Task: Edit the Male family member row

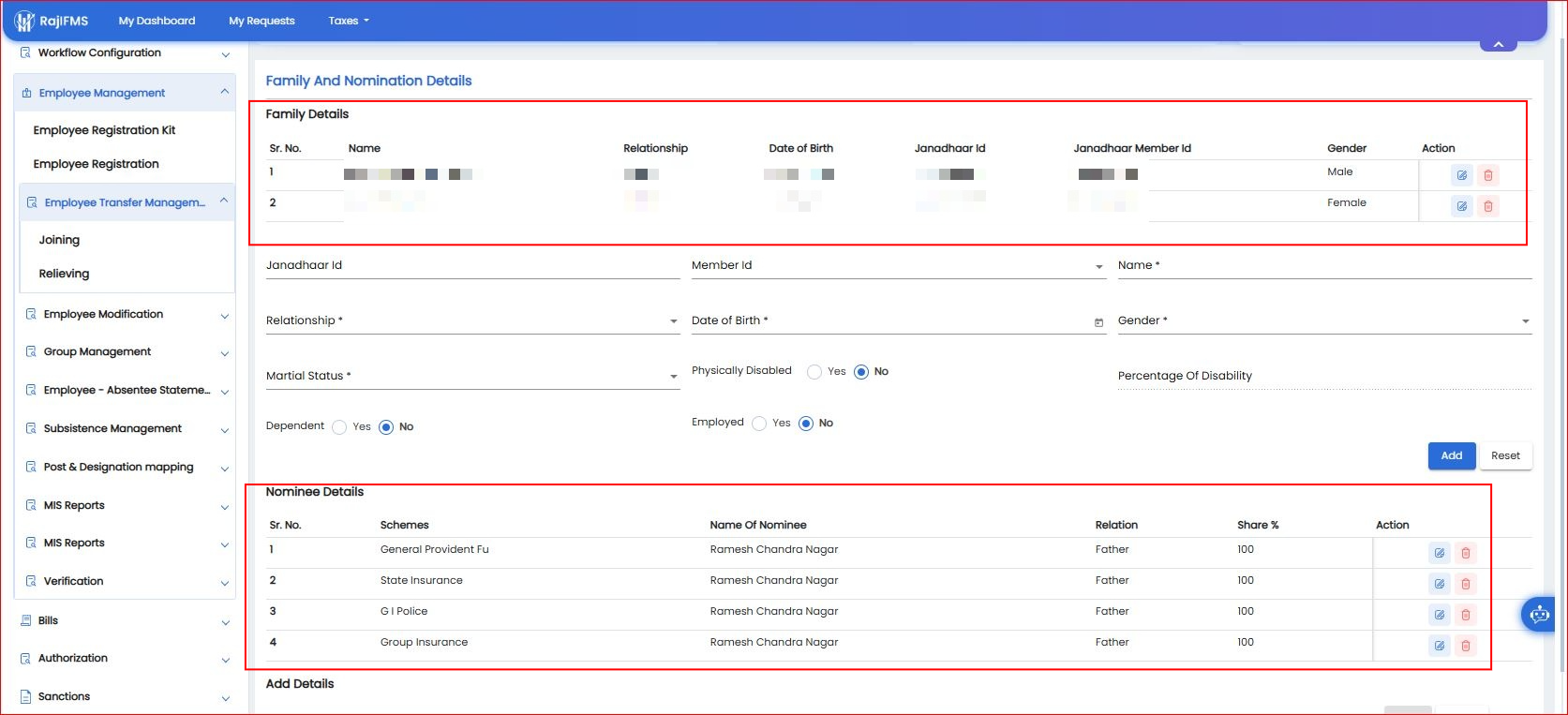Action: (1461, 175)
